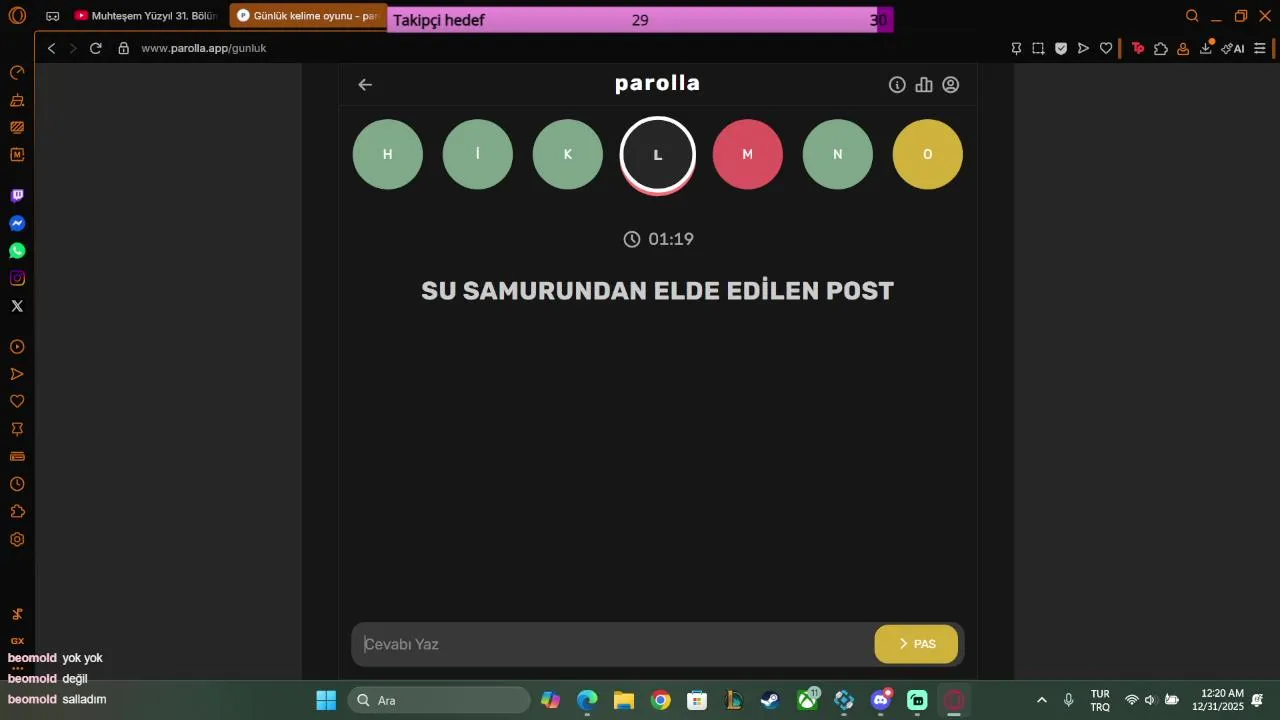Image resolution: width=1280 pixels, height=720 pixels.
Task: Bookmark page with heart icon
Action: (1106, 48)
